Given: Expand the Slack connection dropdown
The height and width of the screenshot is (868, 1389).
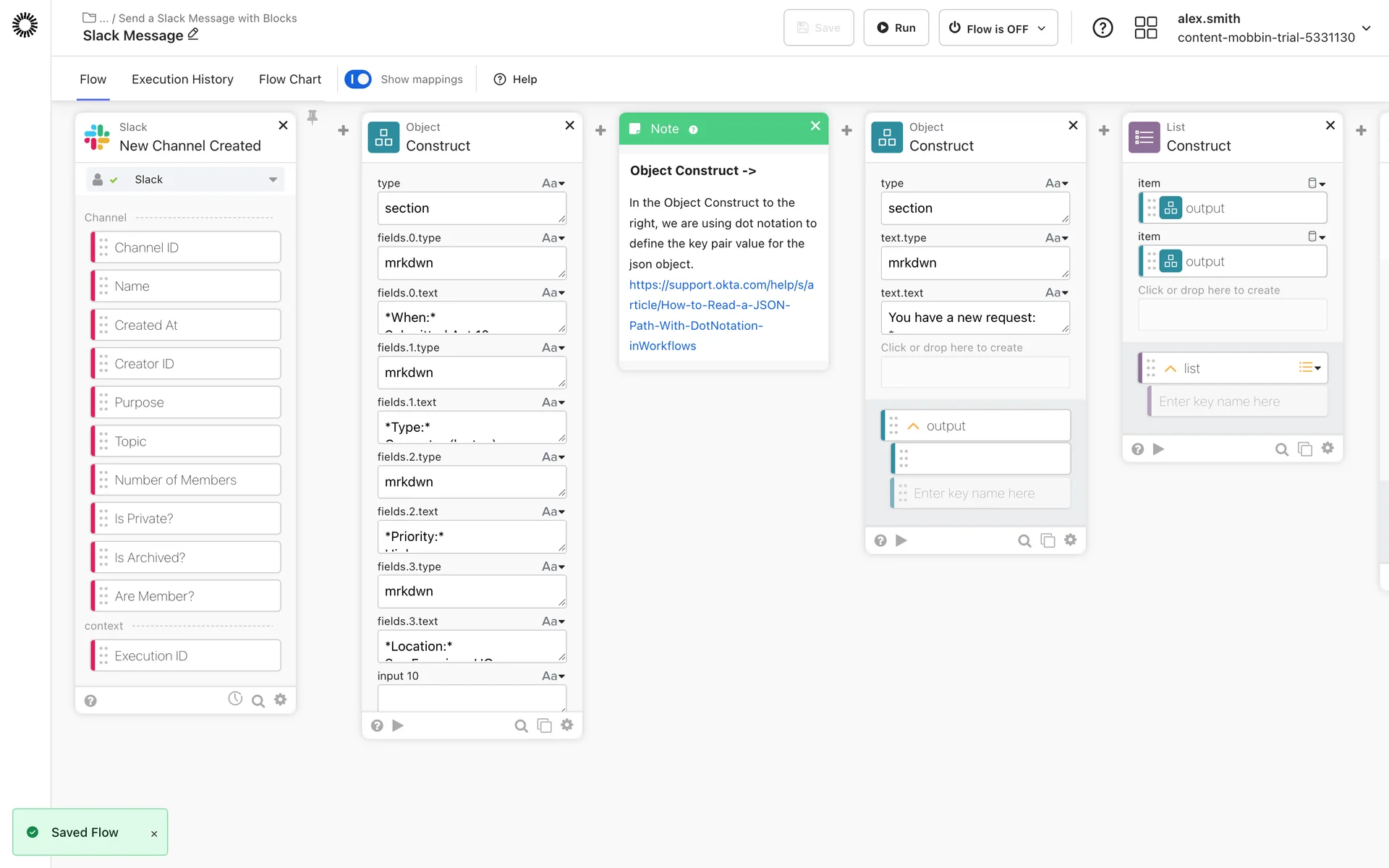Looking at the screenshot, I should [273, 179].
